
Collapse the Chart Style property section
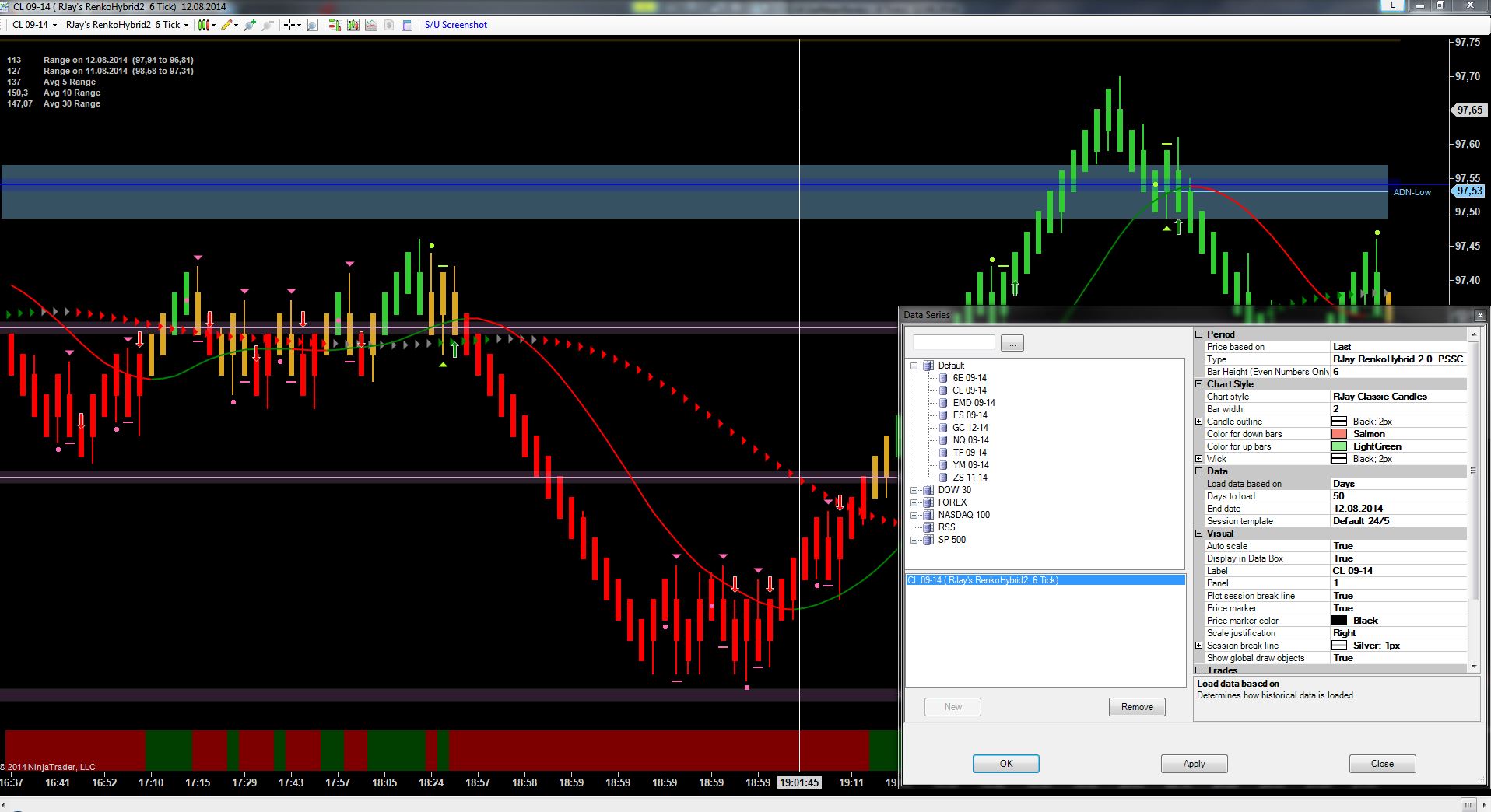point(1199,384)
